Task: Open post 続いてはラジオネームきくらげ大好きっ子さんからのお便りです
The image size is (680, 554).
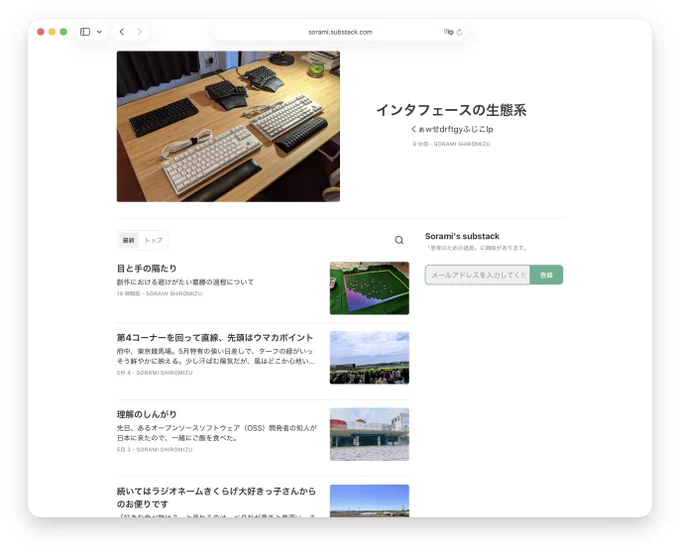Action: coord(216,498)
